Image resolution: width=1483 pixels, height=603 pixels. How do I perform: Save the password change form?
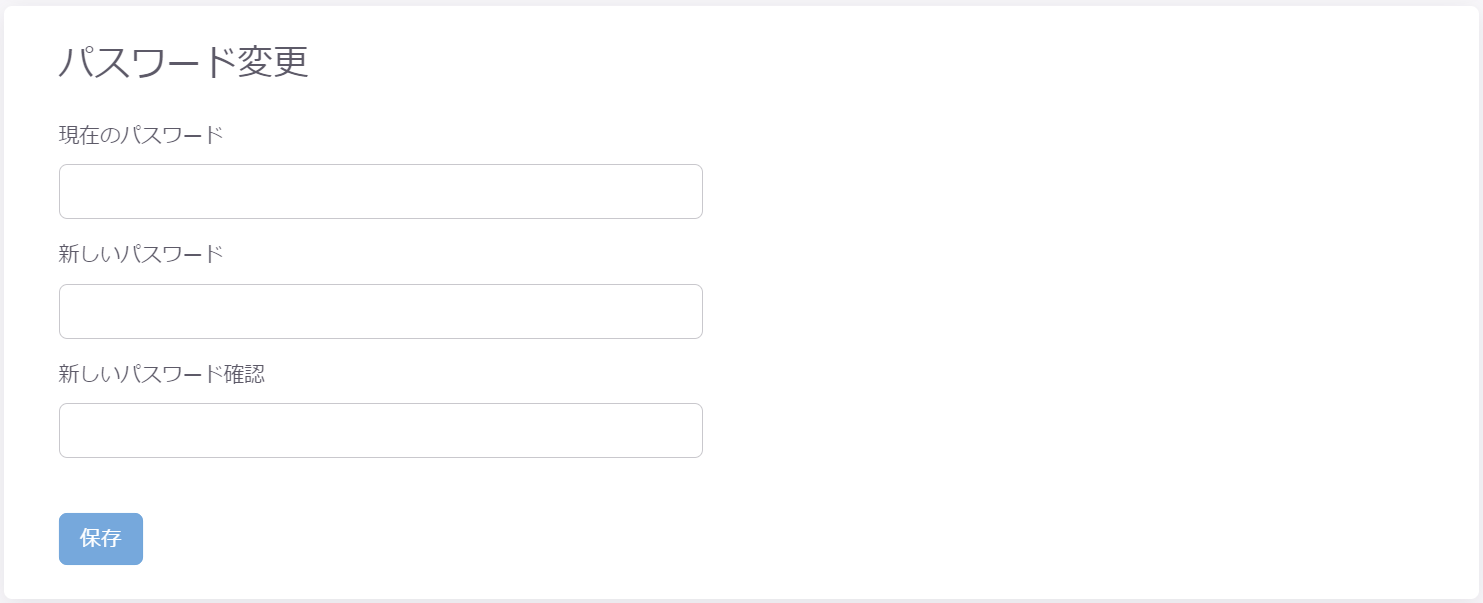[101, 539]
